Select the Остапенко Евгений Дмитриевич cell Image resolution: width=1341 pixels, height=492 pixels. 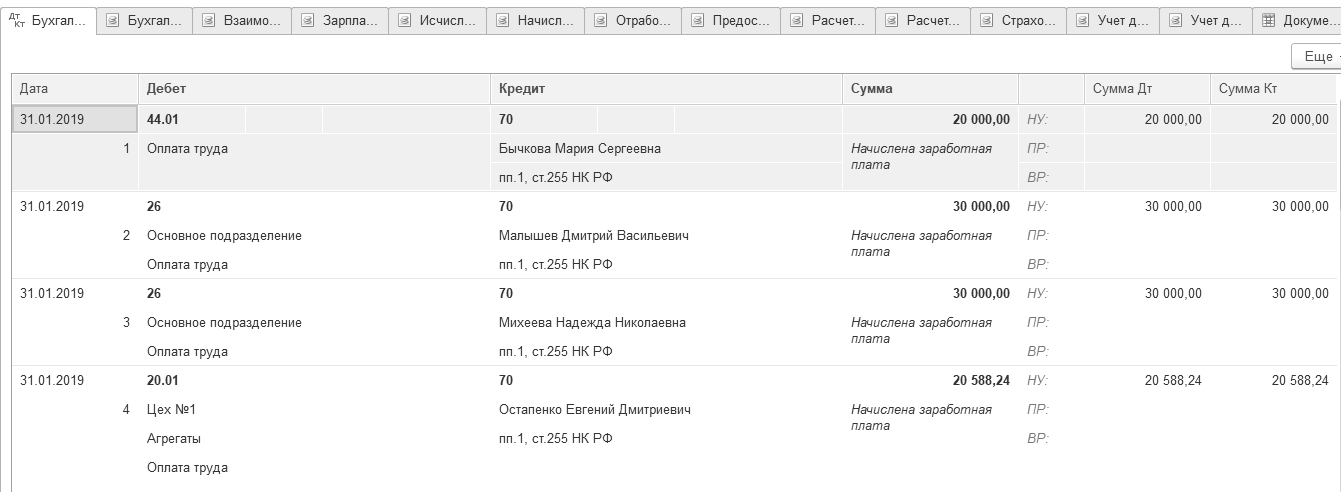click(595, 410)
